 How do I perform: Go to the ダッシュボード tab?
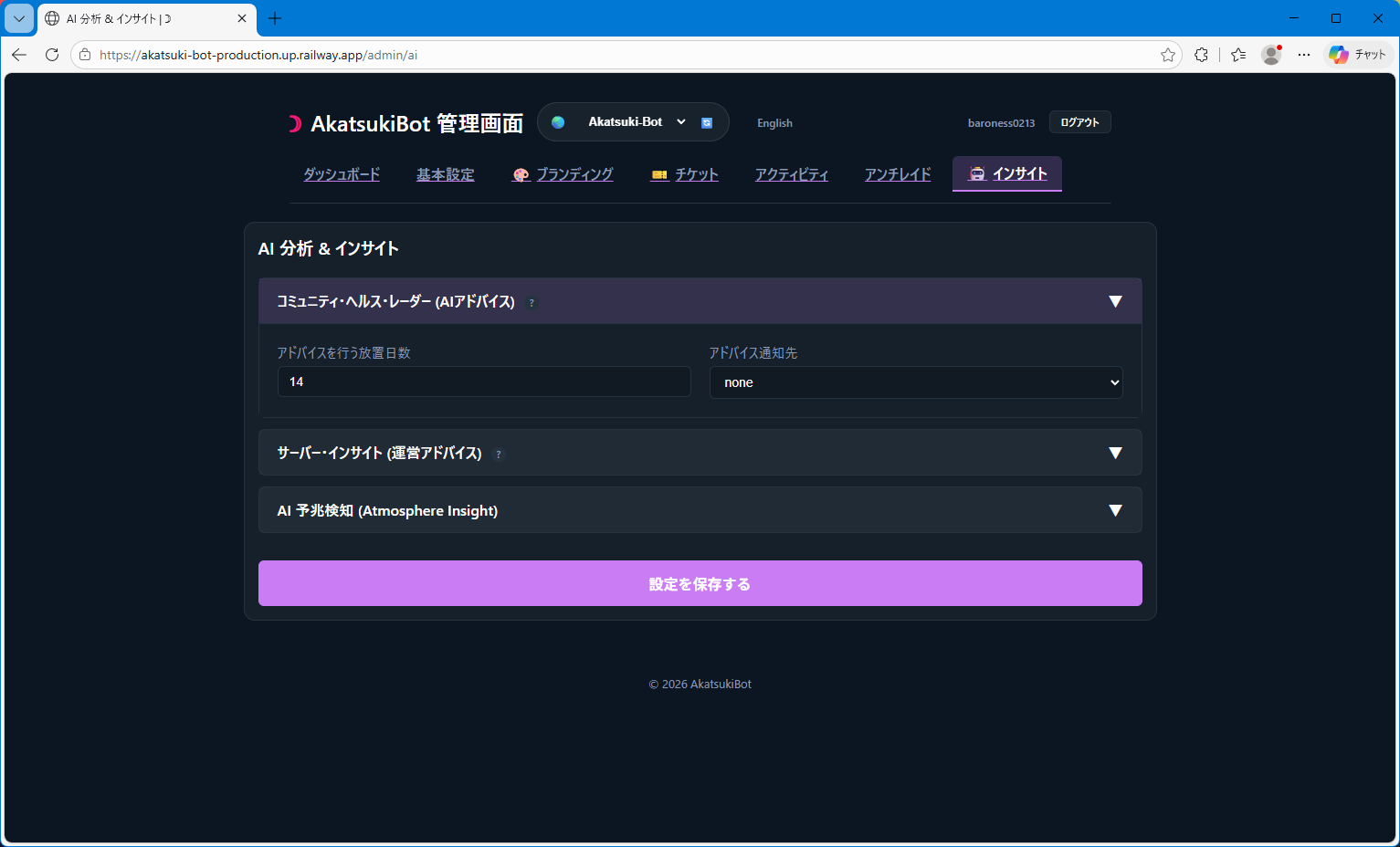(x=342, y=174)
